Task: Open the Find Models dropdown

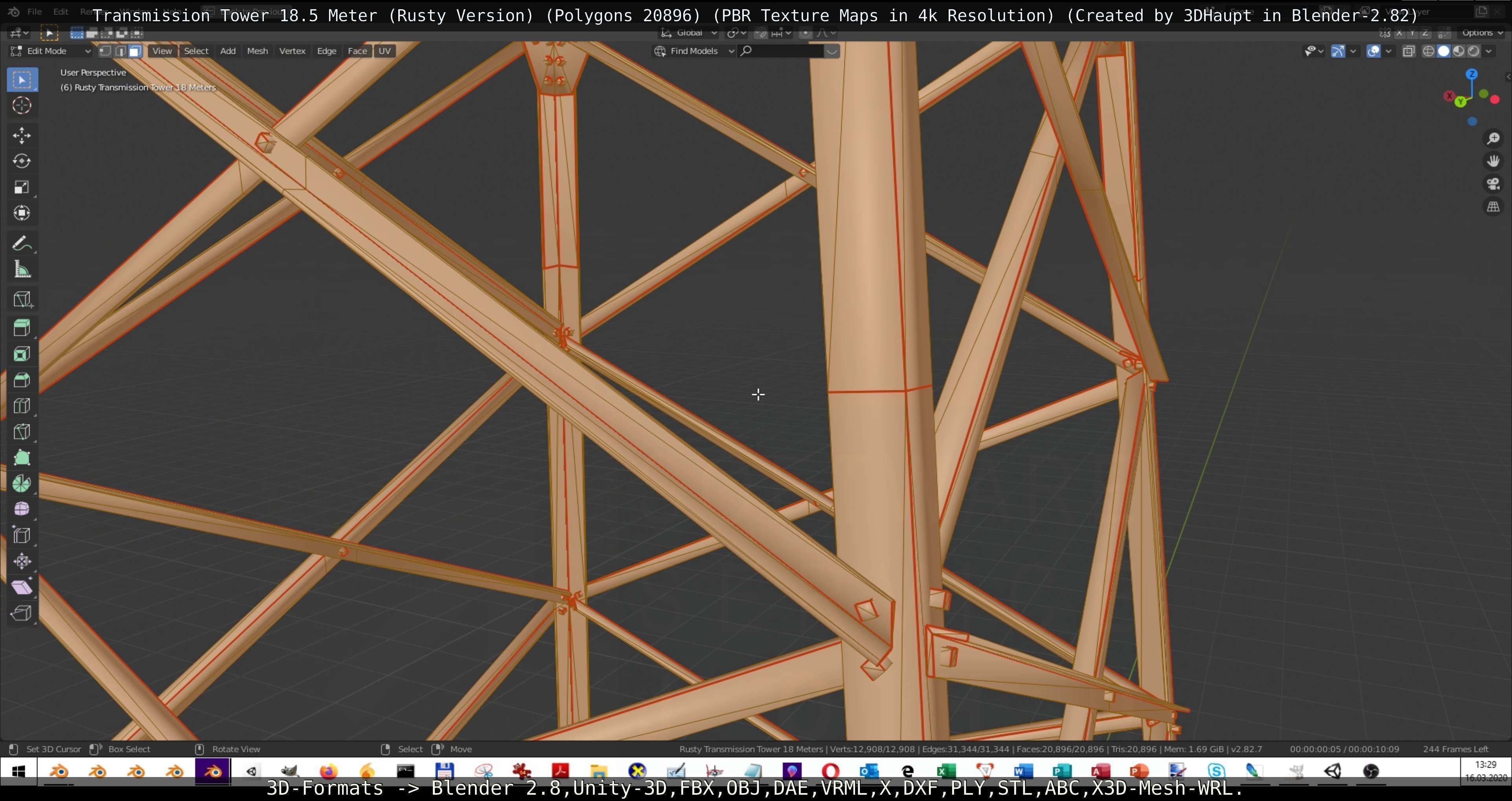Action: coord(694,51)
